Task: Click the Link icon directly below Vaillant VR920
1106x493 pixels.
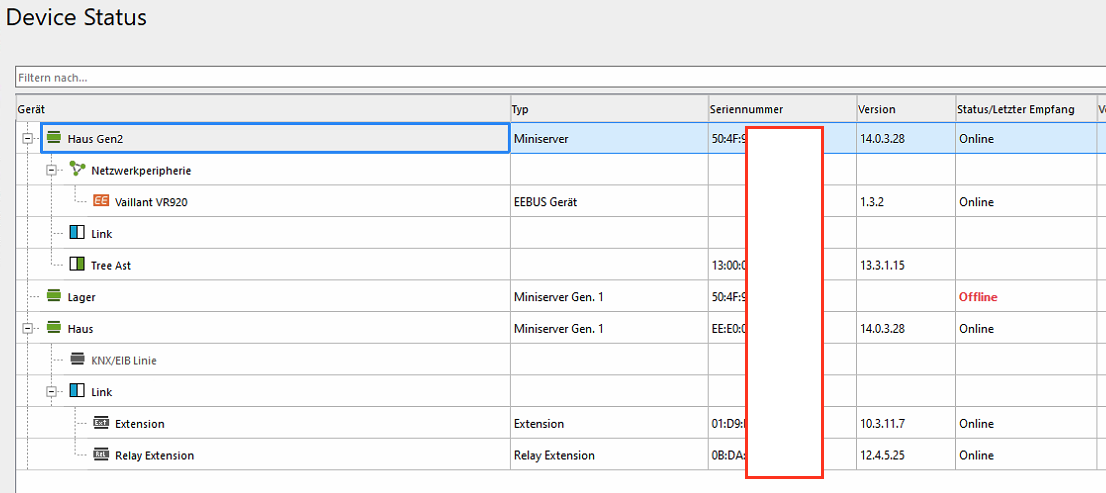Action: point(77,233)
